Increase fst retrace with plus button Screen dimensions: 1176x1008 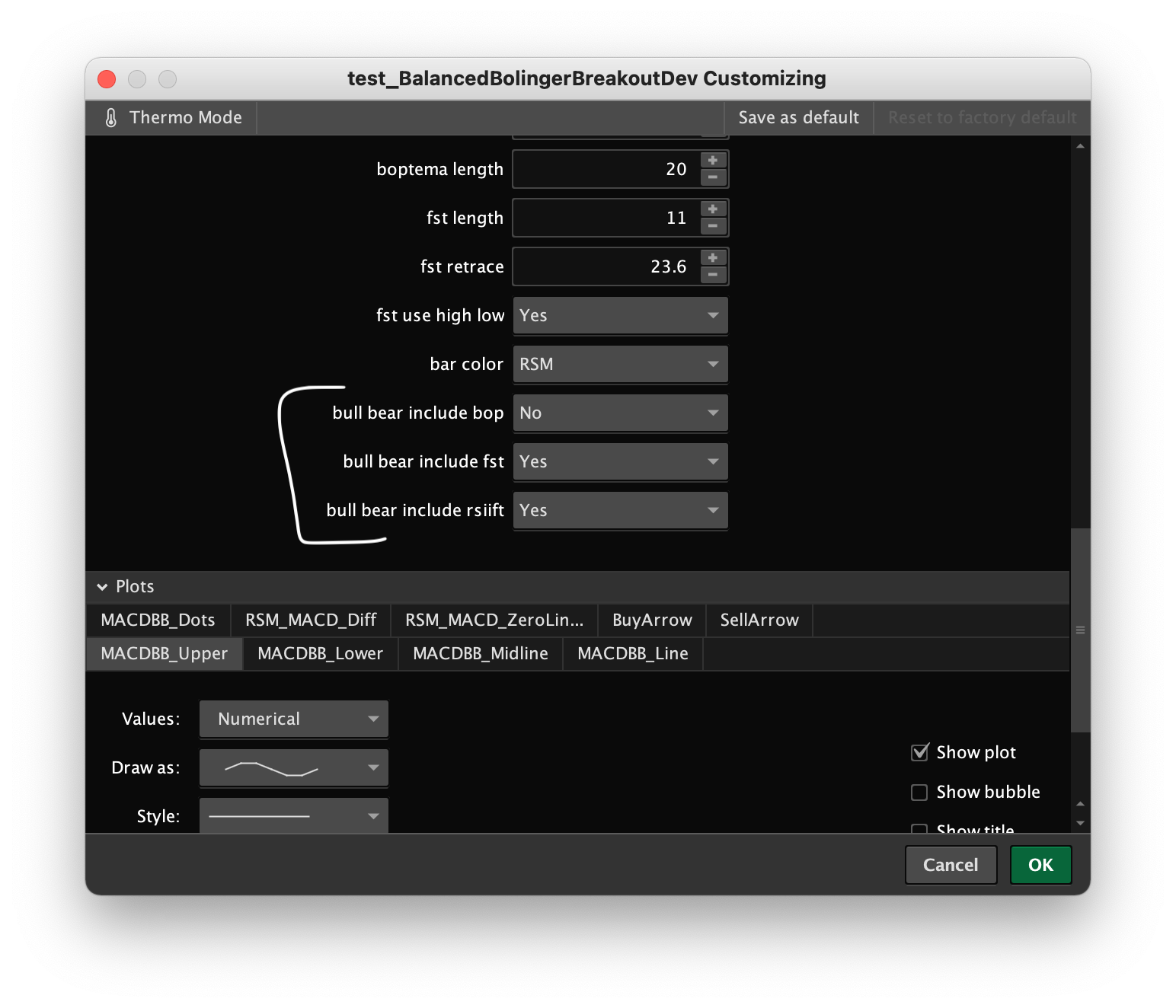(x=713, y=258)
